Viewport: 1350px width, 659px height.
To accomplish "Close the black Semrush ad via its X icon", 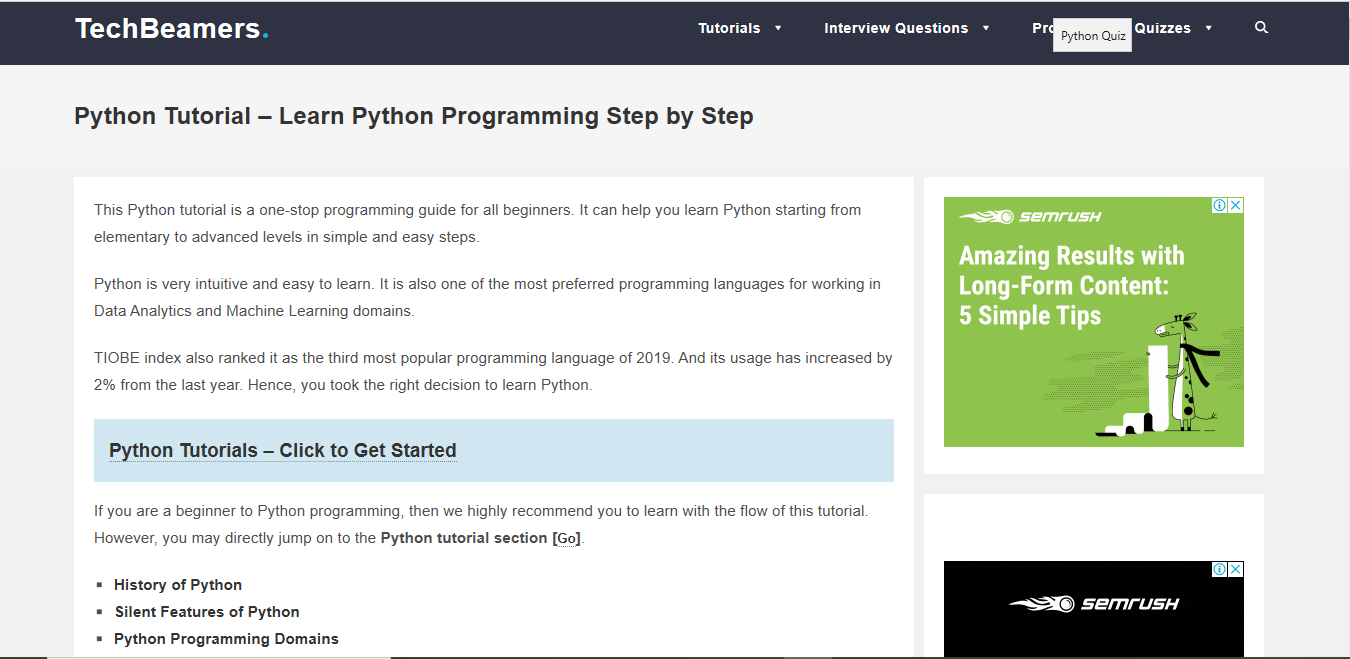I will (x=1237, y=568).
